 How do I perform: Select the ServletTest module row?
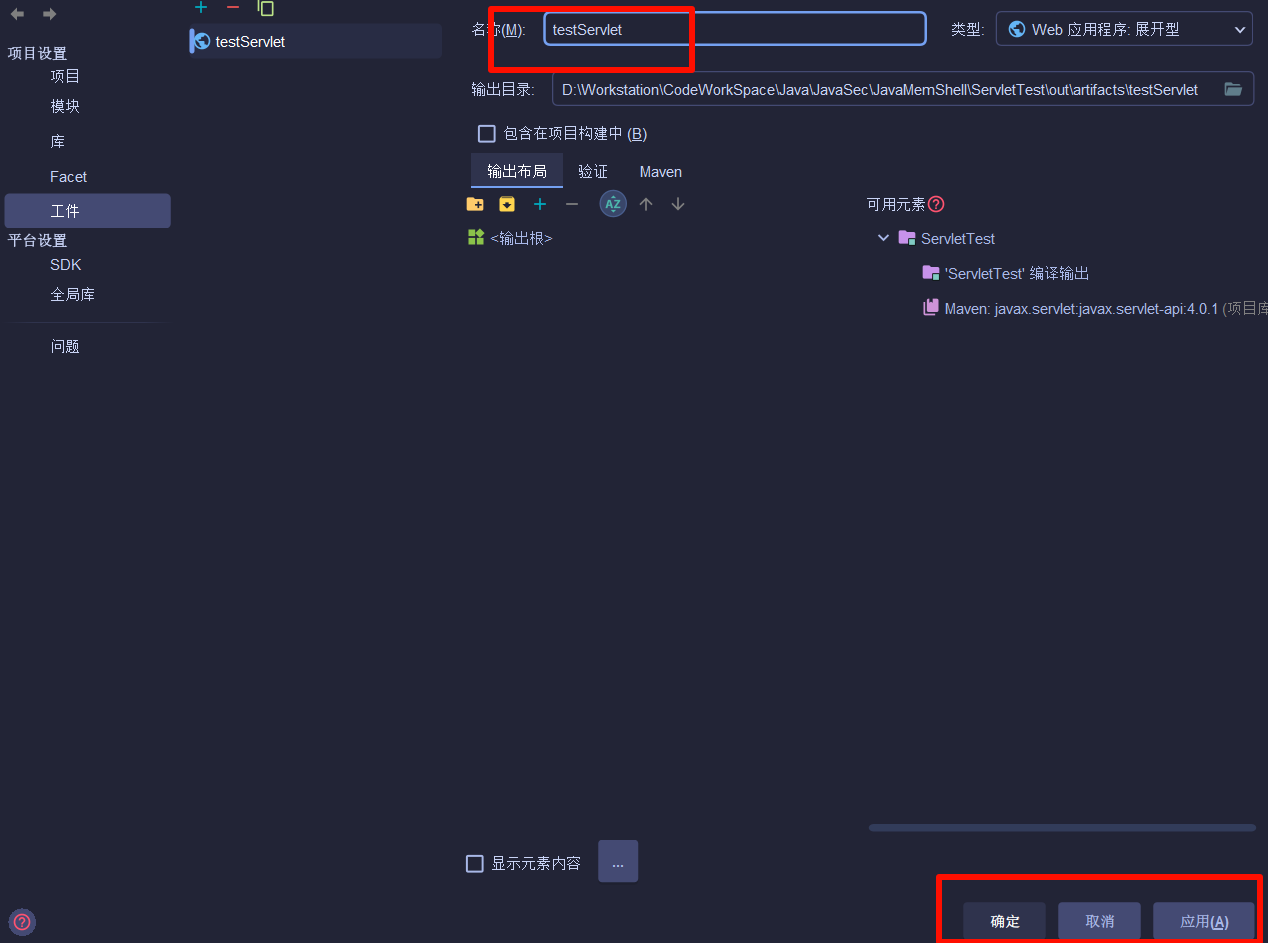tap(947, 238)
